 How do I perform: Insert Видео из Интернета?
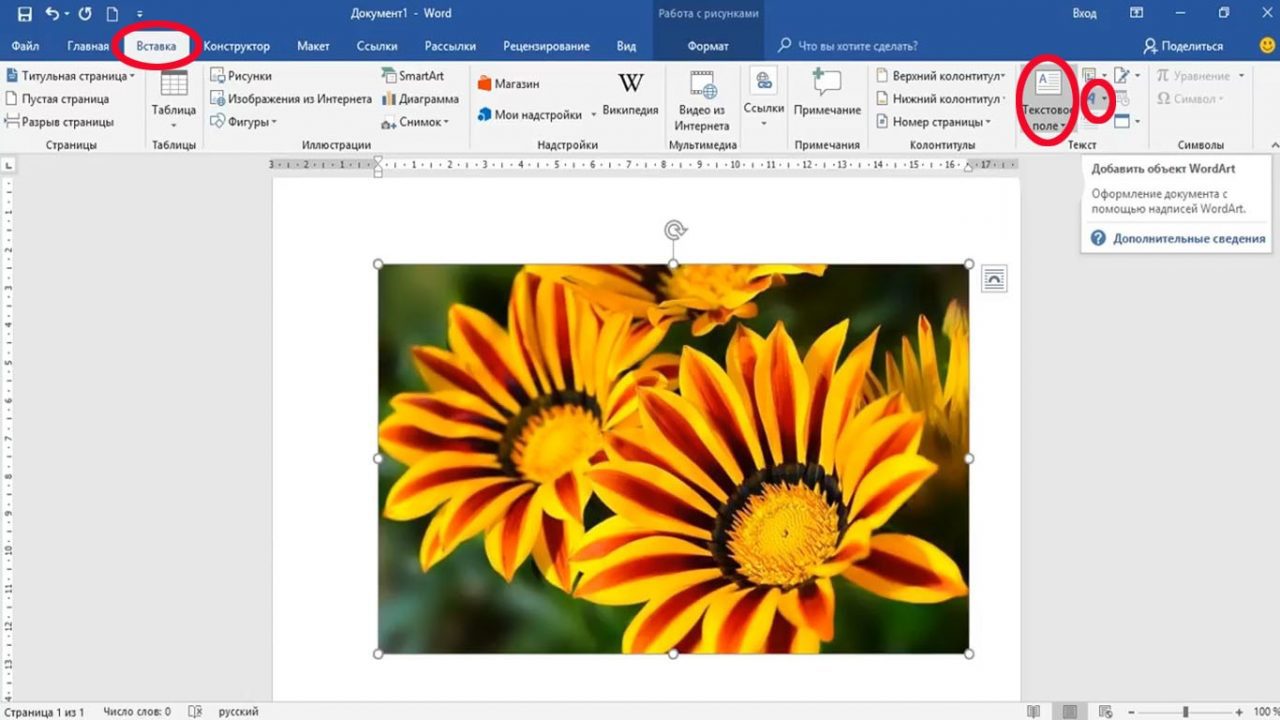tap(702, 100)
